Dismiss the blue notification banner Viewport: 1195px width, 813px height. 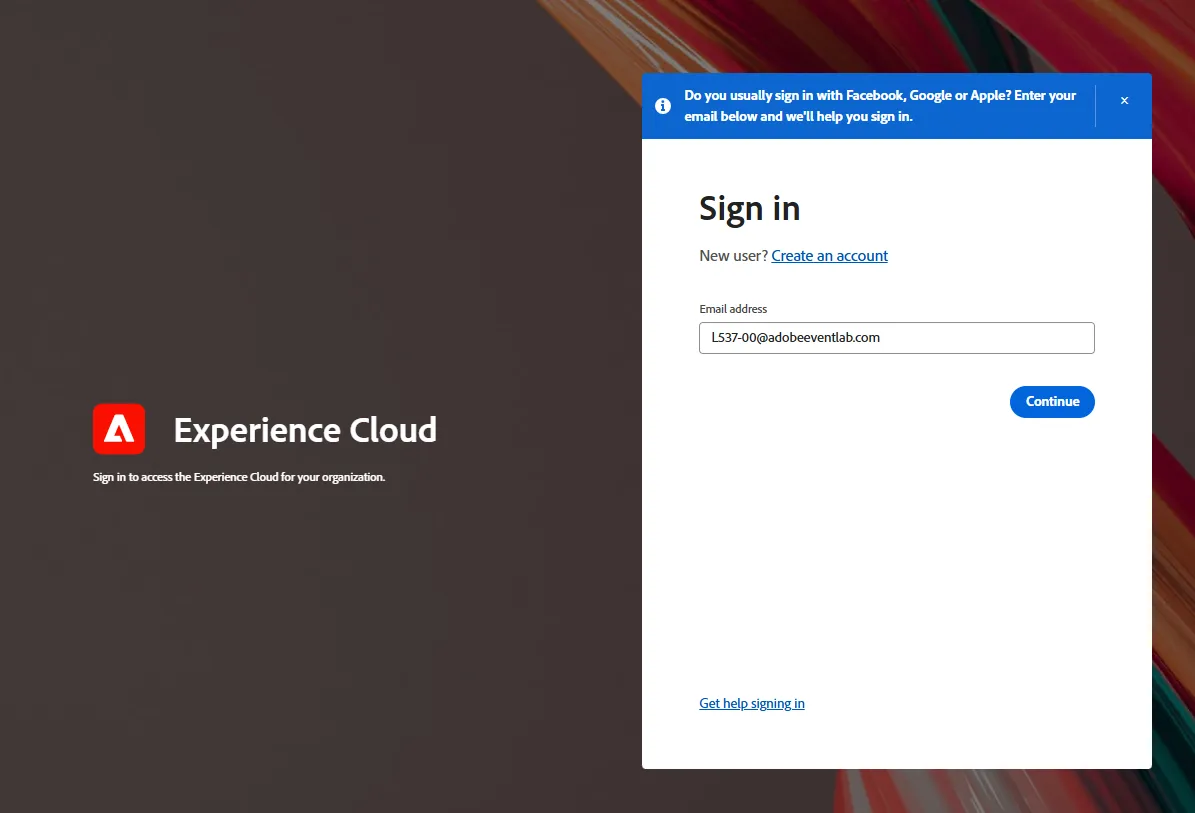(1124, 101)
